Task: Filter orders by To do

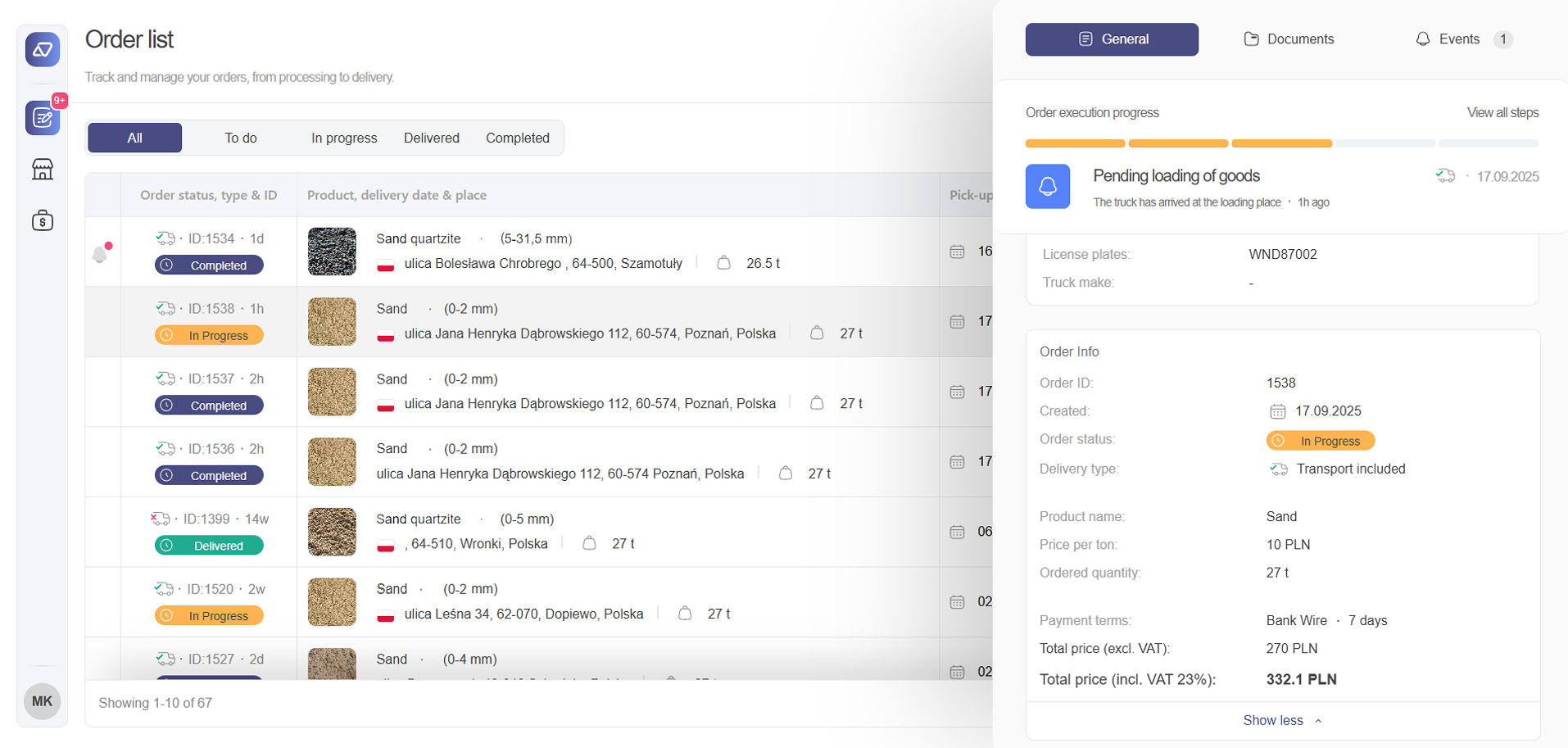Action: pyautogui.click(x=241, y=138)
